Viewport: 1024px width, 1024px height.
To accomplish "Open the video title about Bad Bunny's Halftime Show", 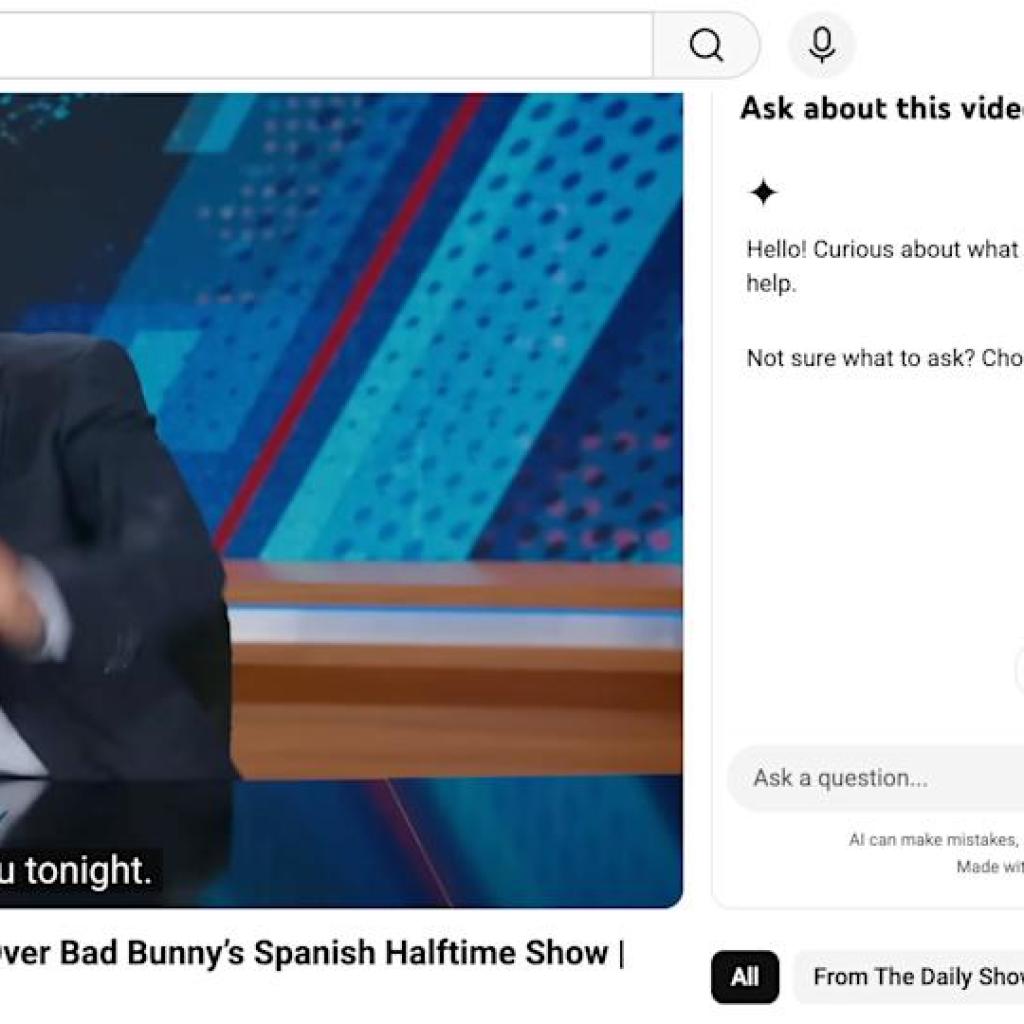I will [310, 956].
